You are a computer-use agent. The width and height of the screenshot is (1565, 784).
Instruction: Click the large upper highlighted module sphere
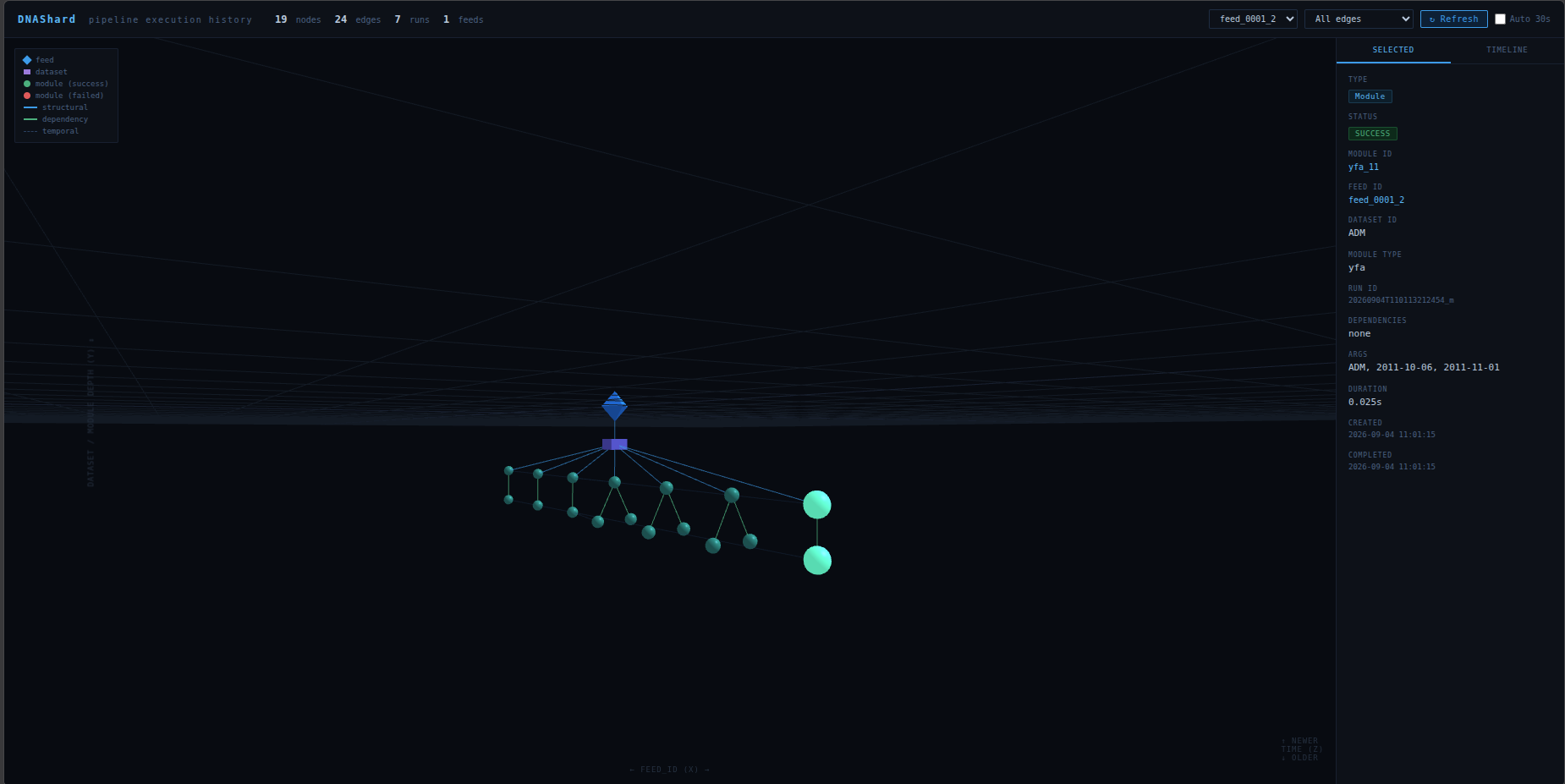pyautogui.click(x=817, y=505)
